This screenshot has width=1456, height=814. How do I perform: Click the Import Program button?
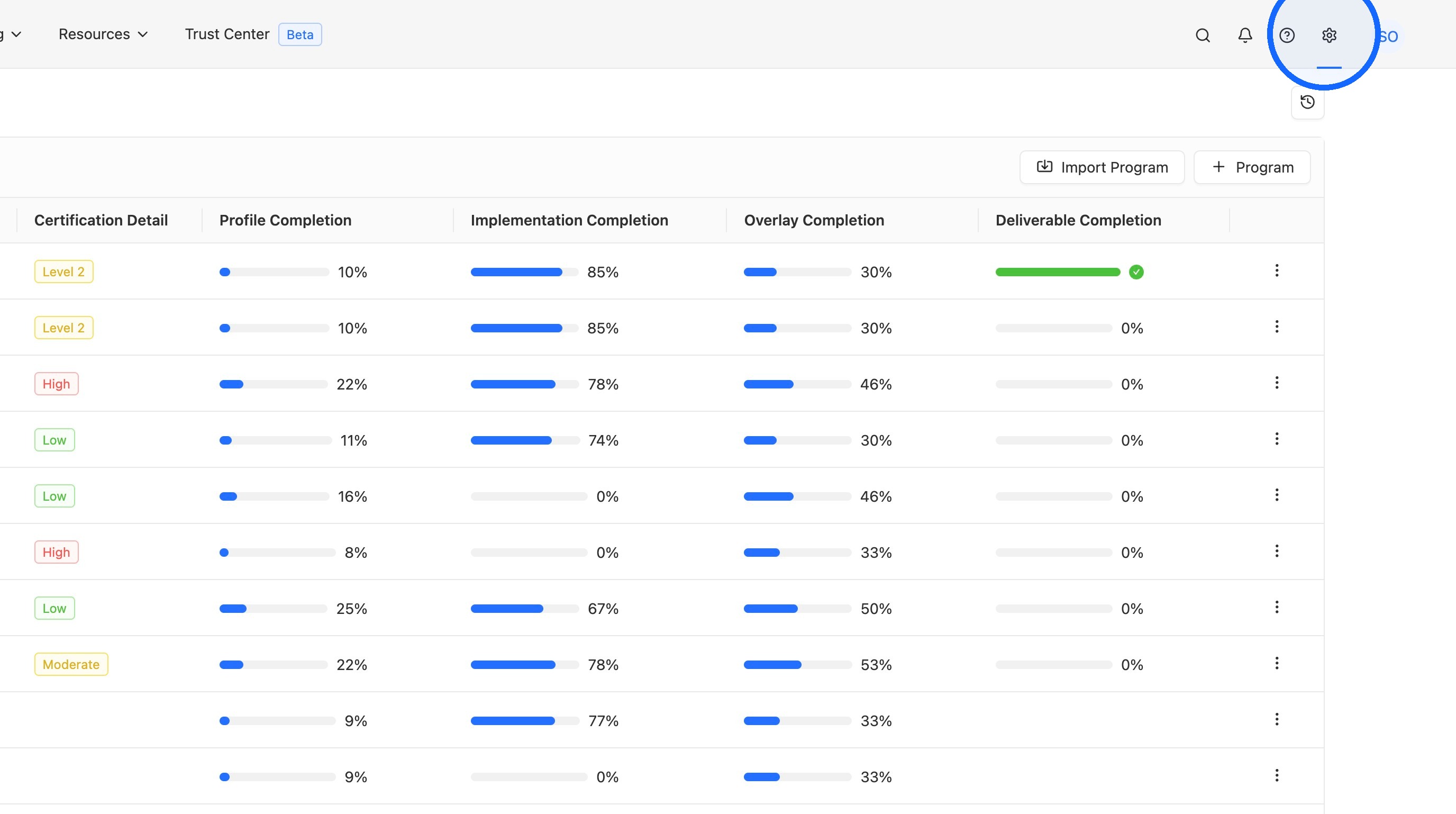(x=1102, y=167)
